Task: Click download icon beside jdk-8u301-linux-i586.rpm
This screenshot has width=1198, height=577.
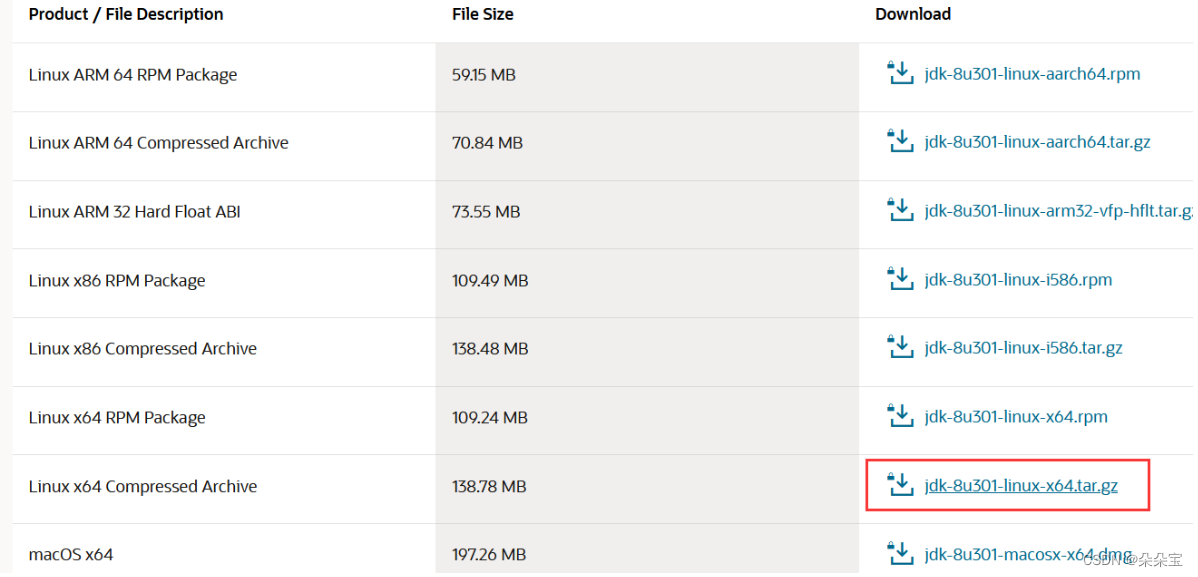Action: [x=900, y=279]
